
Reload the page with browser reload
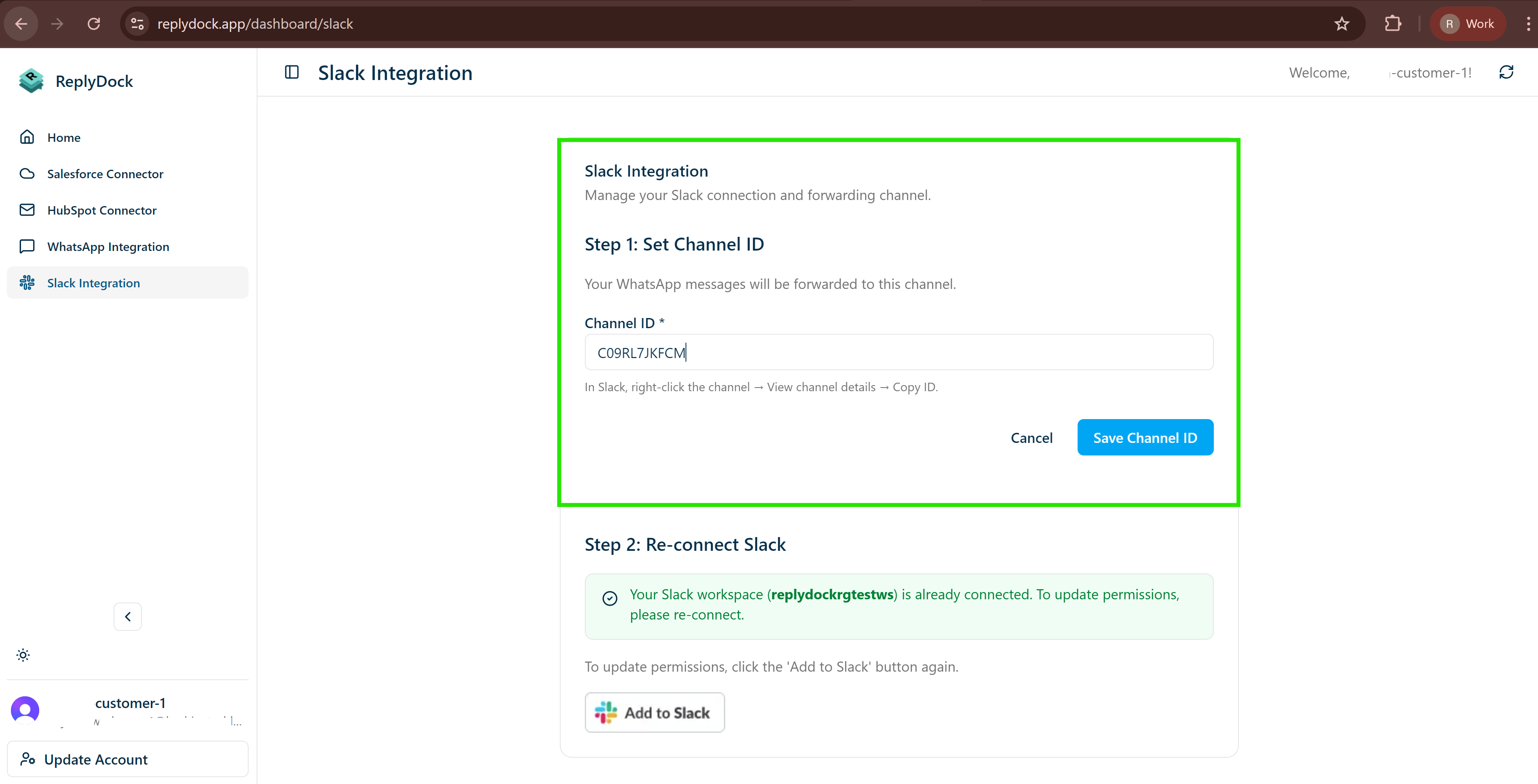pyautogui.click(x=94, y=24)
